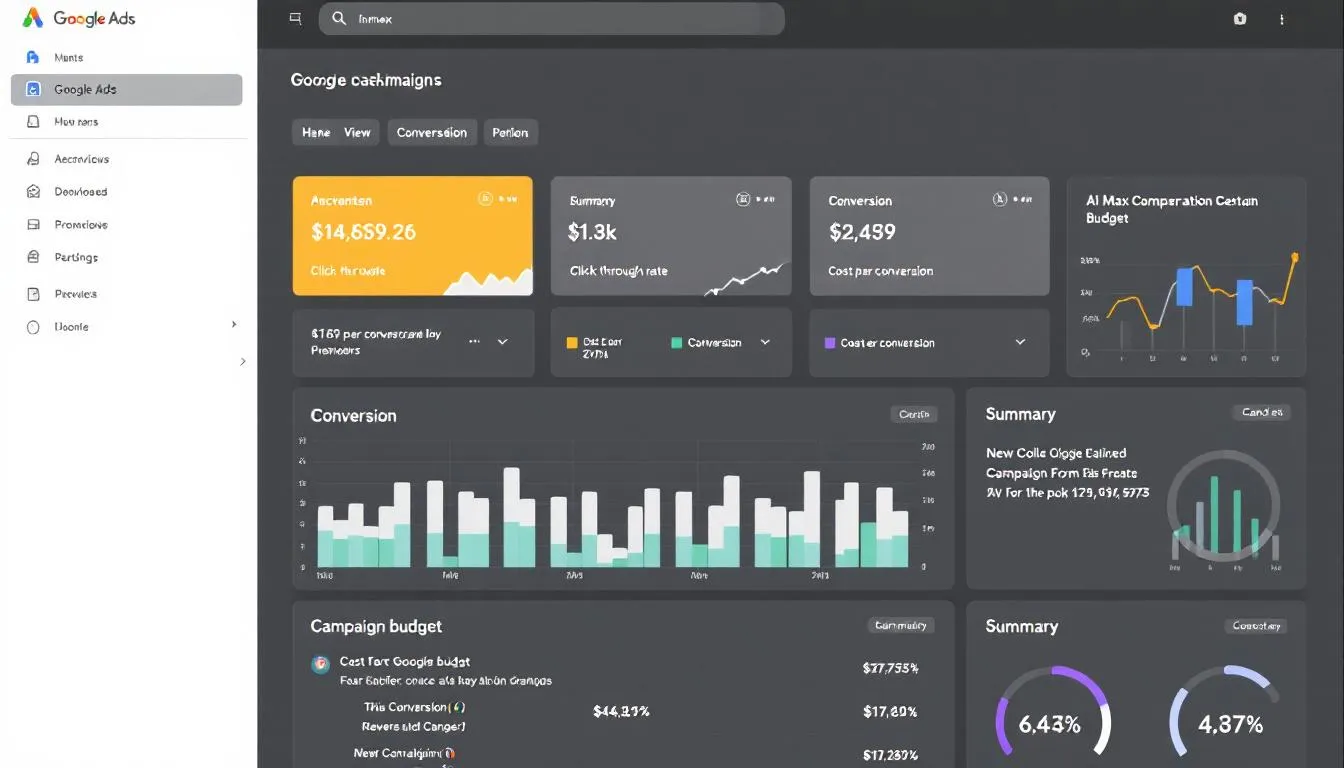The height and width of the screenshot is (768, 1344).
Task: Click the person icon on the Conversion card
Action: tap(1000, 199)
